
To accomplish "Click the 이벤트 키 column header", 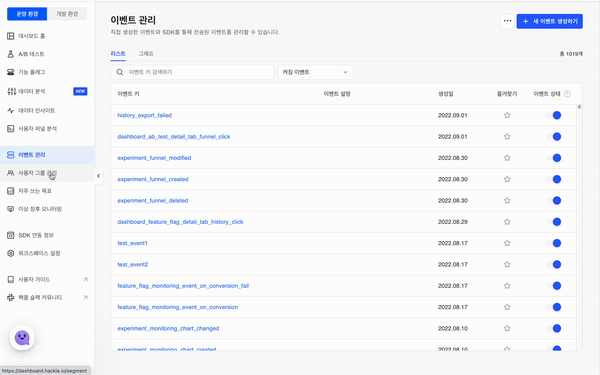I will (128, 94).
